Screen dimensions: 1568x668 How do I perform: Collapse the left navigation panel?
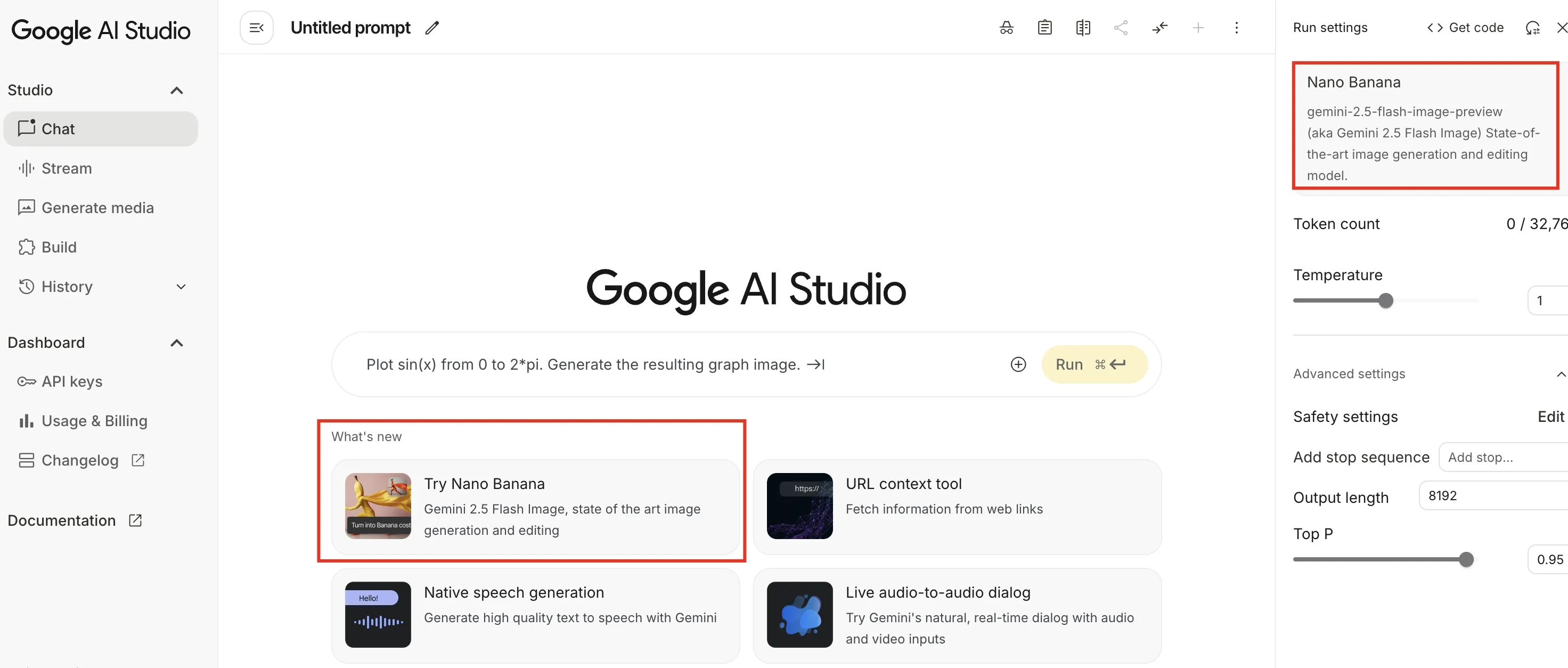(x=256, y=28)
